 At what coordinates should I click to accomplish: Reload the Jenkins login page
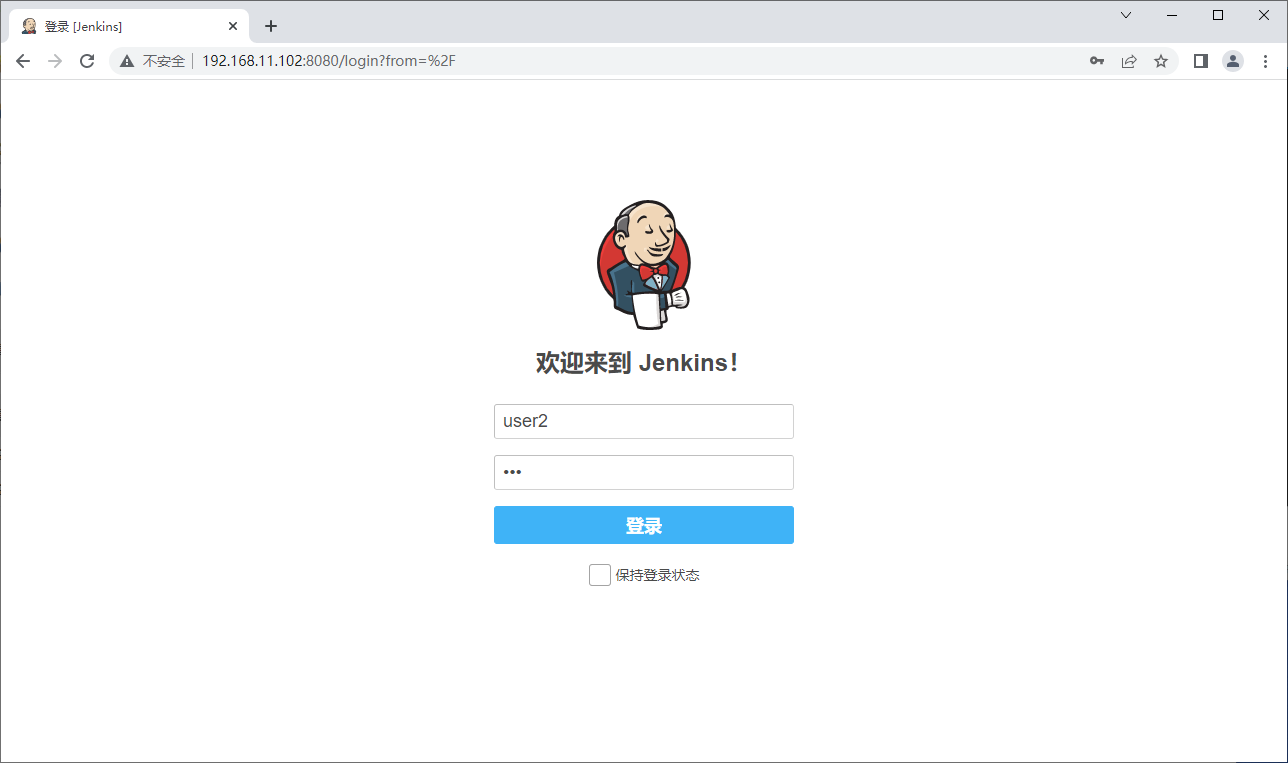point(87,61)
